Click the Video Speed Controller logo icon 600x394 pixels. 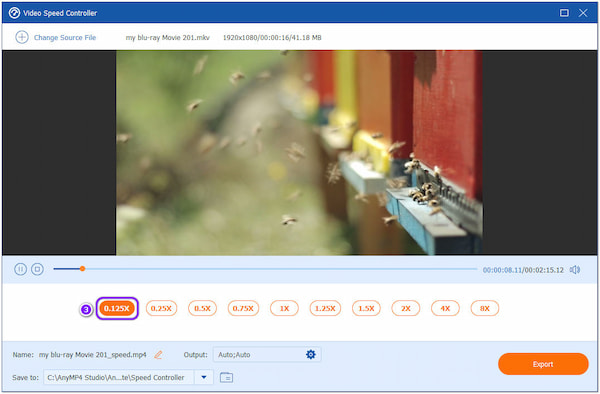click(14, 13)
